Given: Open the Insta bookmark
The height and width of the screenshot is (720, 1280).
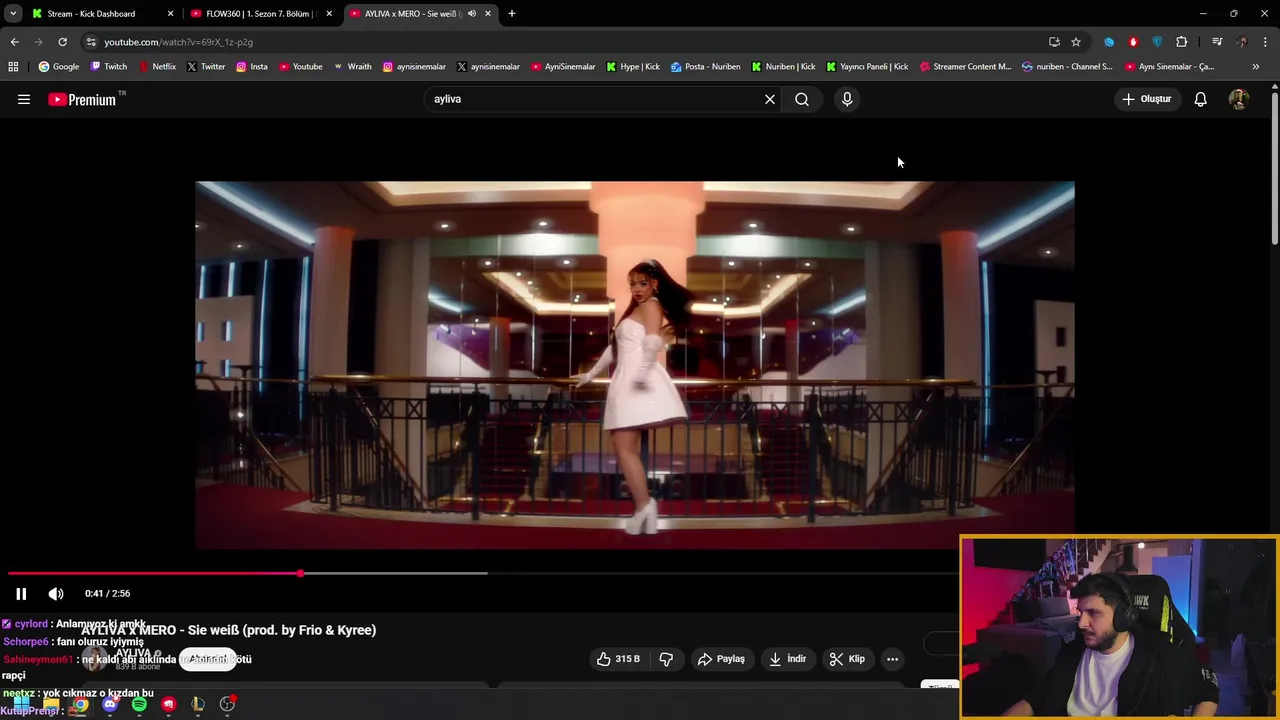Looking at the screenshot, I should point(252,66).
